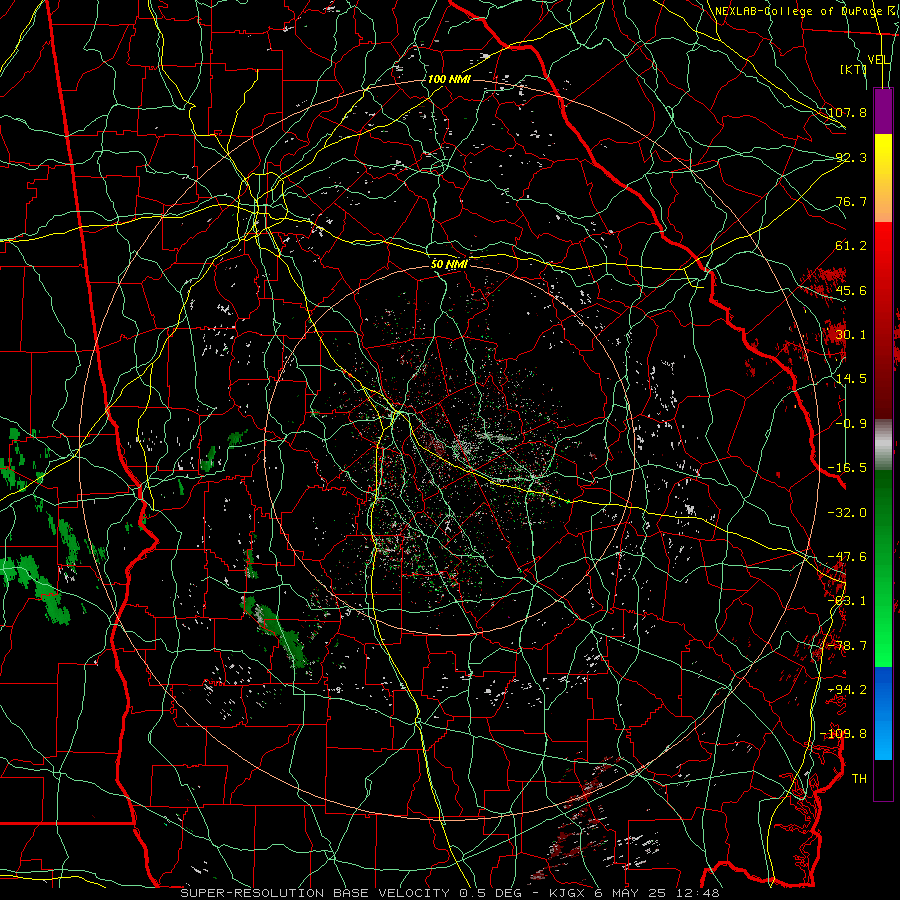Click the -94.2 velocity scale value
This screenshot has width=900, height=900.
point(848,690)
